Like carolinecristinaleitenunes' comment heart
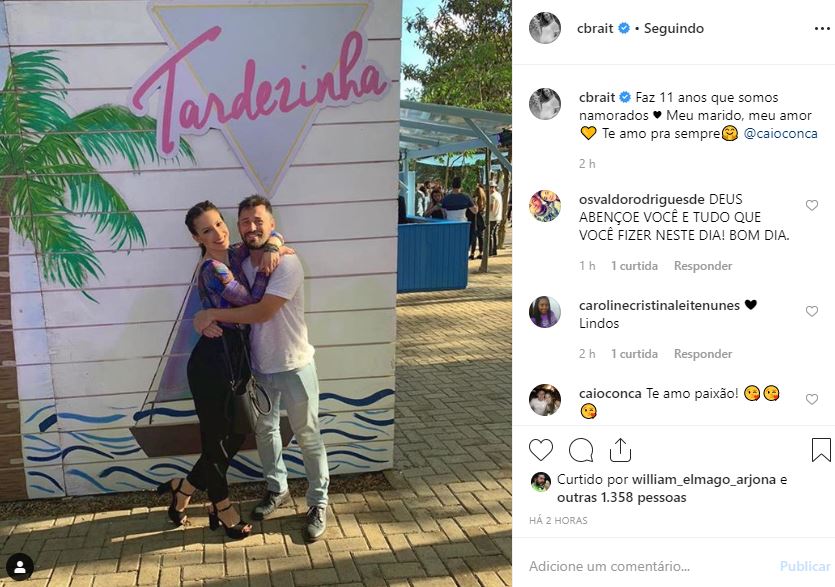This screenshot has height=587, width=835. (812, 311)
